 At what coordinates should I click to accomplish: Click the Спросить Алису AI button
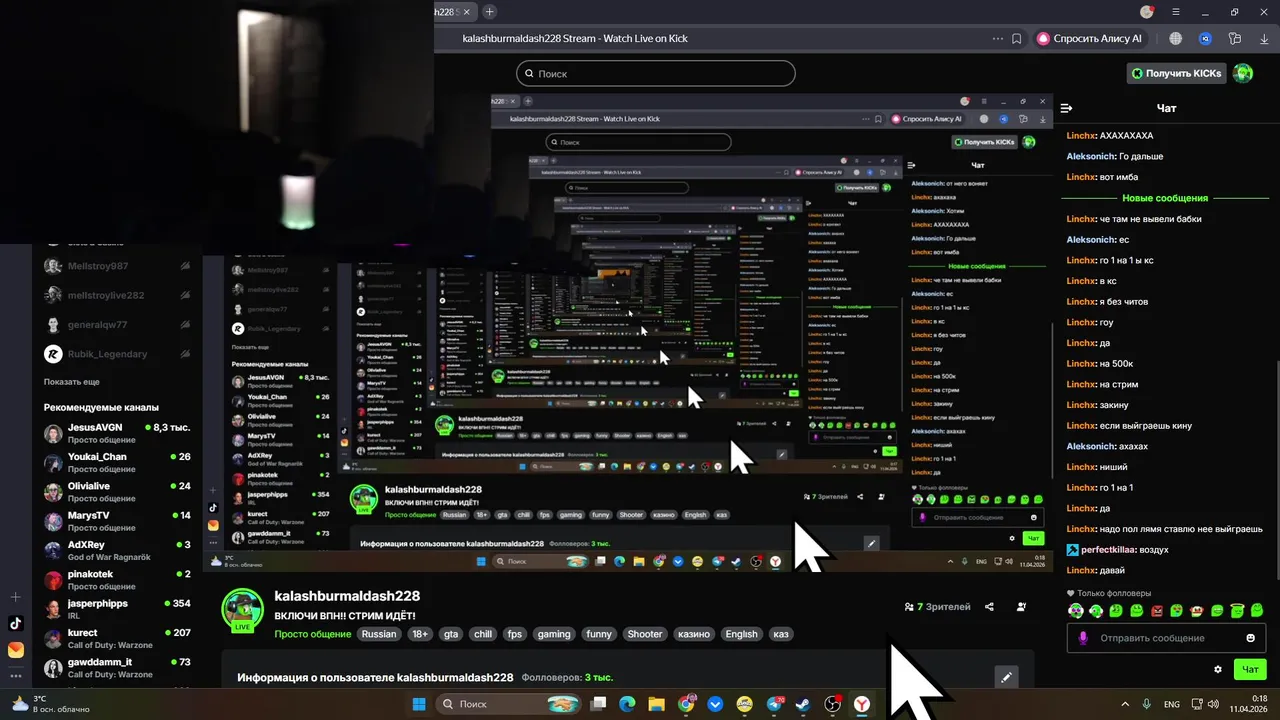click(x=1089, y=39)
